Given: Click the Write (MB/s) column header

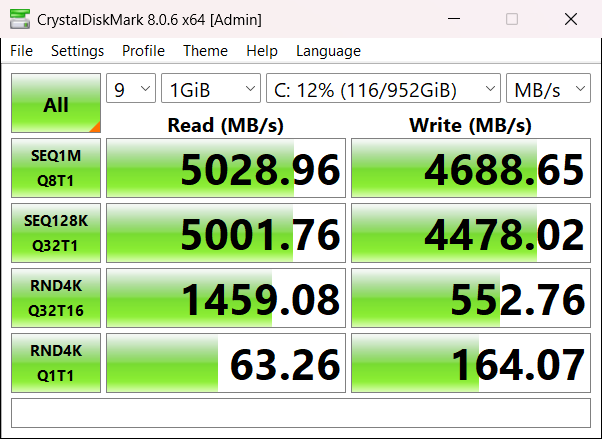Looking at the screenshot, I should click(x=471, y=125).
